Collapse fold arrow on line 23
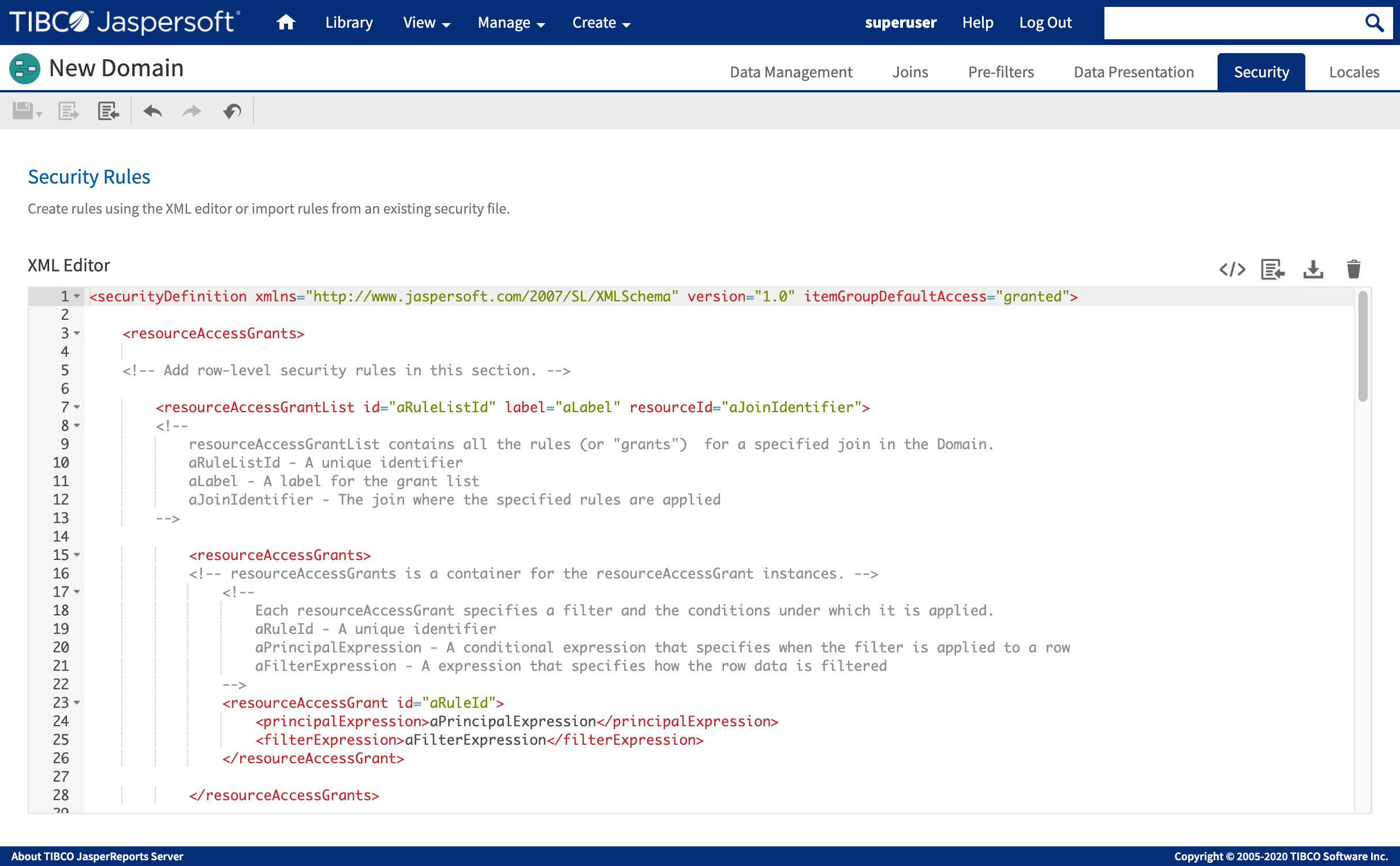The image size is (1400, 866). [77, 703]
